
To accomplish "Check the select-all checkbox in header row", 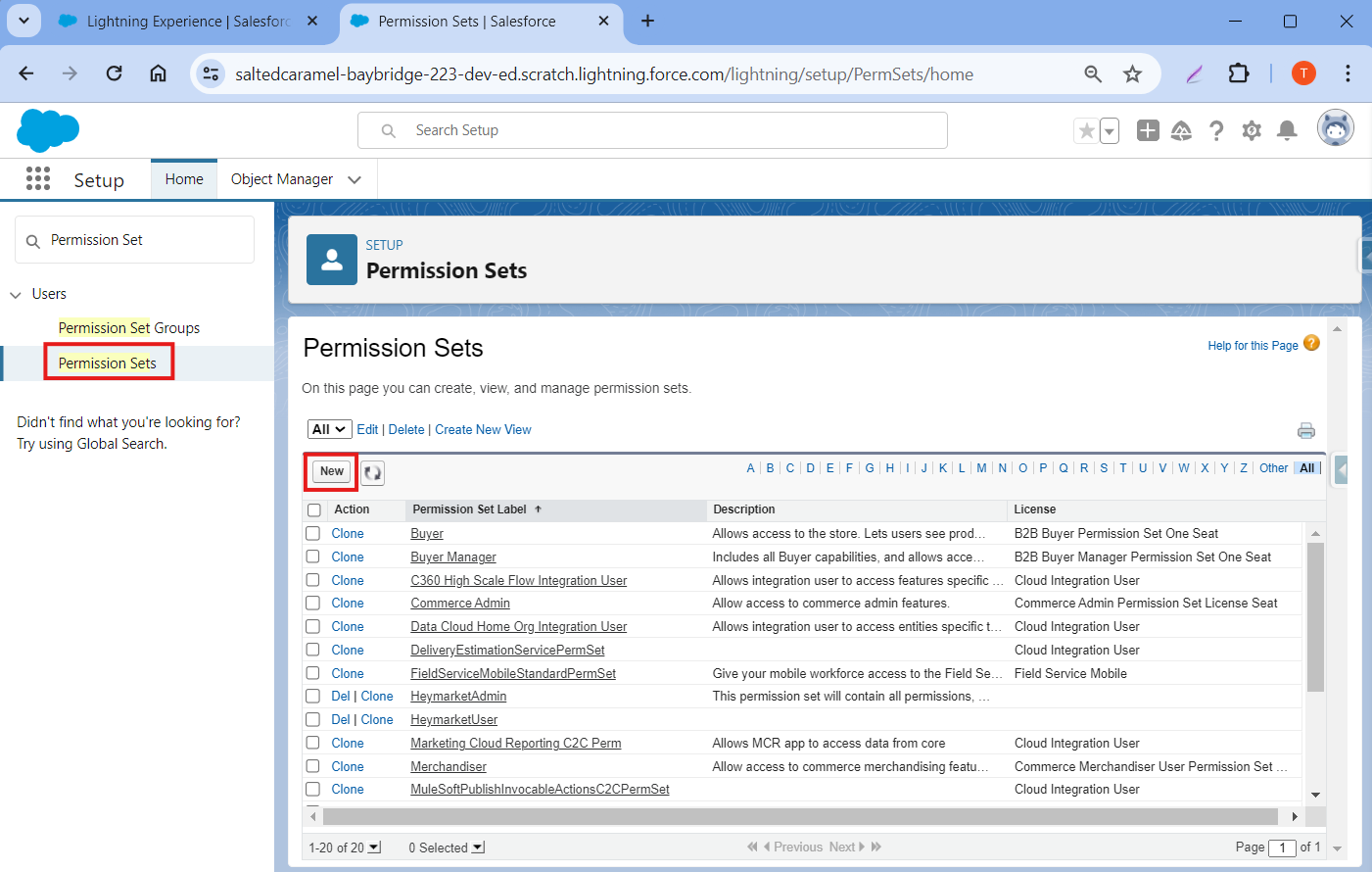I will 314,510.
